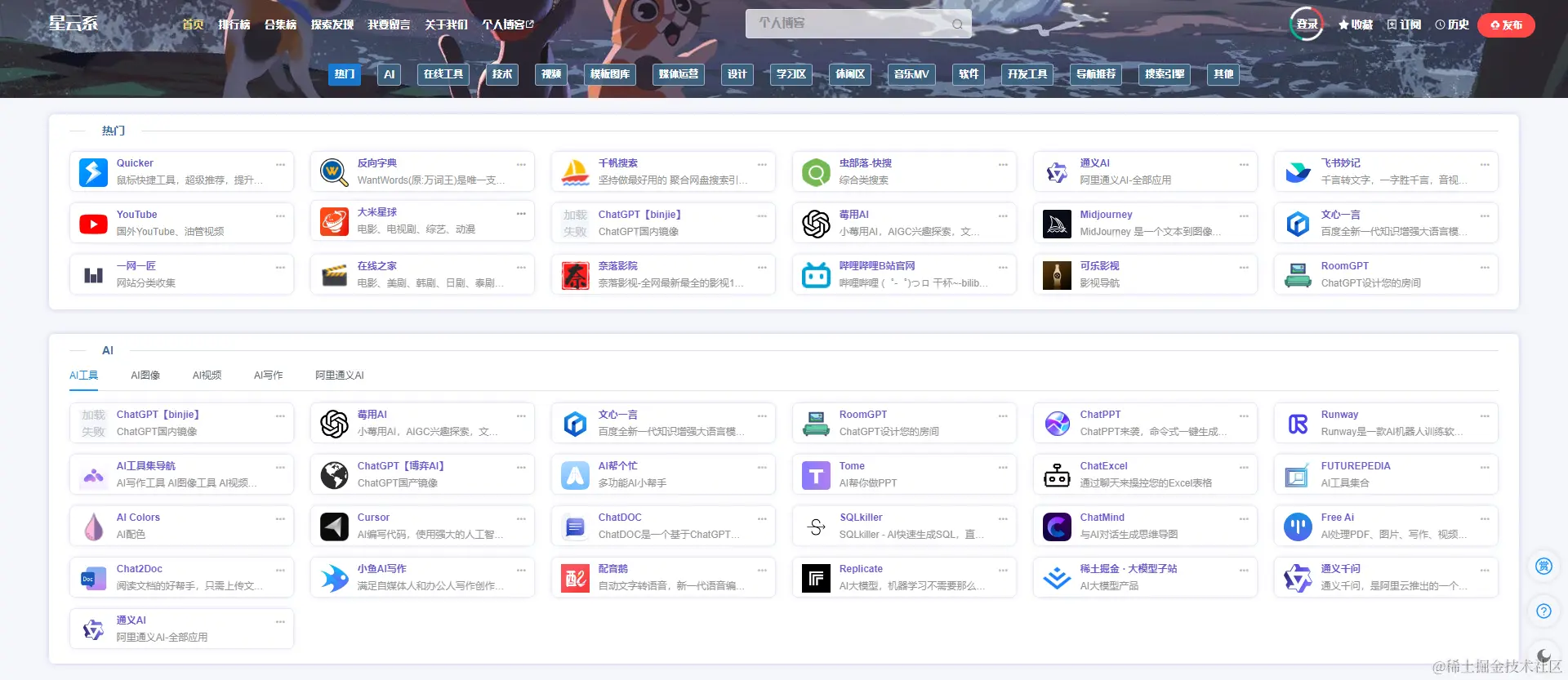The height and width of the screenshot is (680, 1568).
Task: Click the 星云系 site logo
Action: (73, 23)
